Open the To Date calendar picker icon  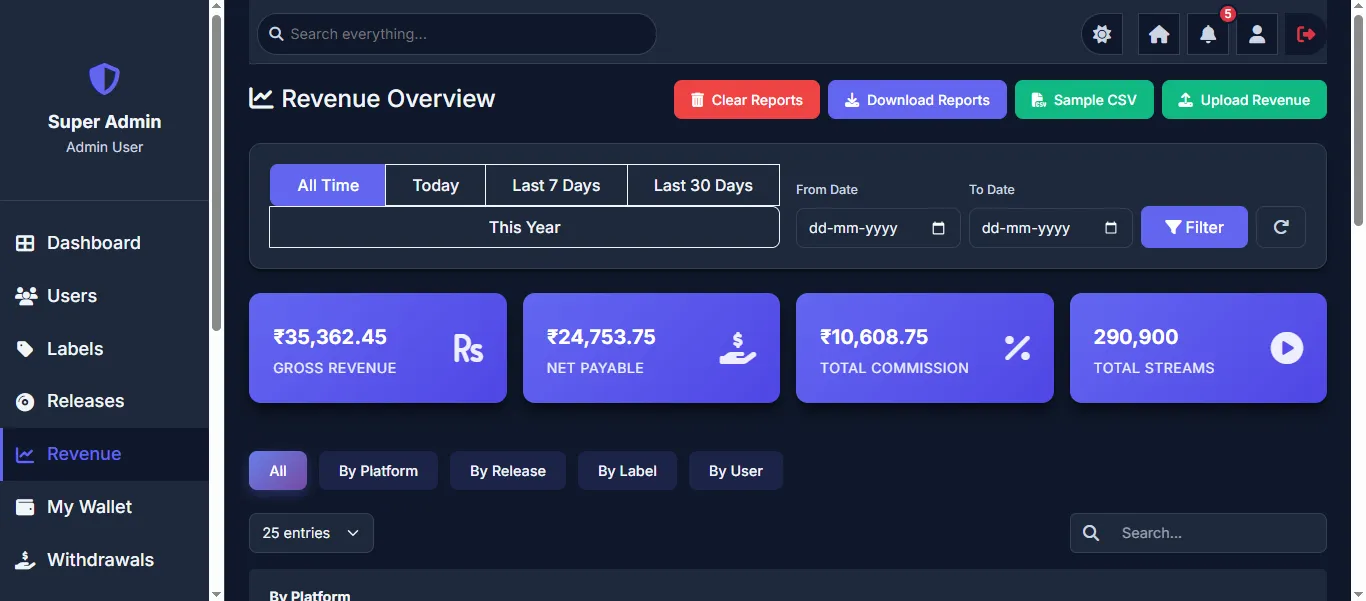[1111, 228]
